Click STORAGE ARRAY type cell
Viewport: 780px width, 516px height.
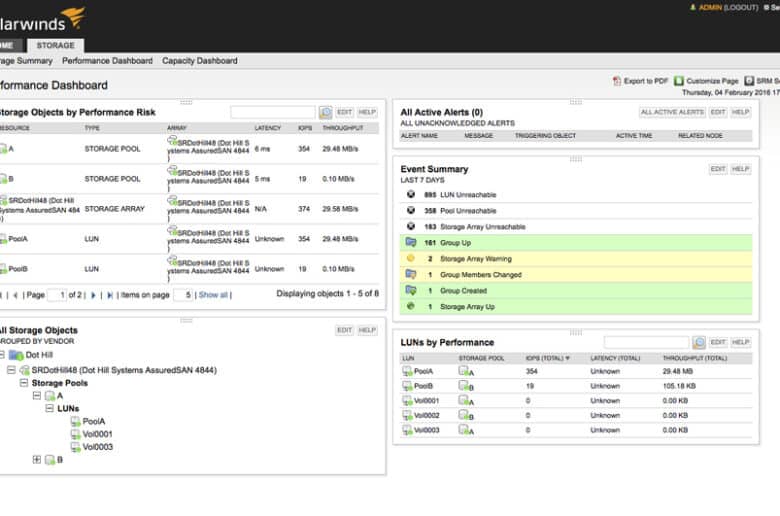coord(114,209)
